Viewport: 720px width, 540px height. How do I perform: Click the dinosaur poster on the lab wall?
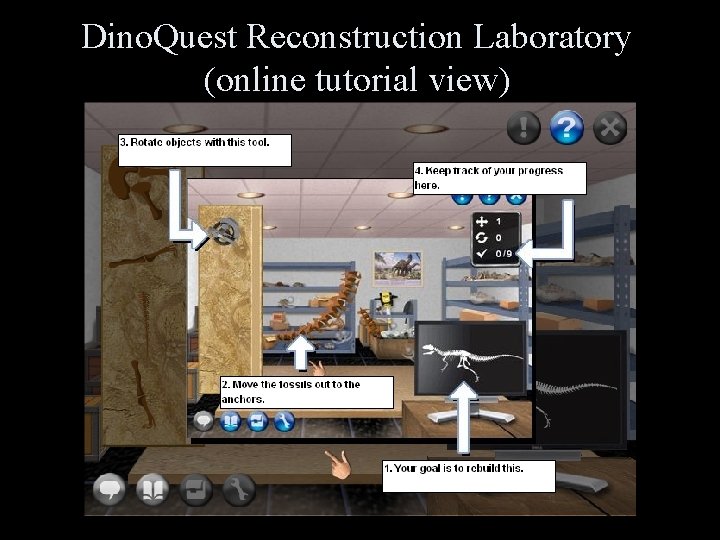pyautogui.click(x=398, y=268)
